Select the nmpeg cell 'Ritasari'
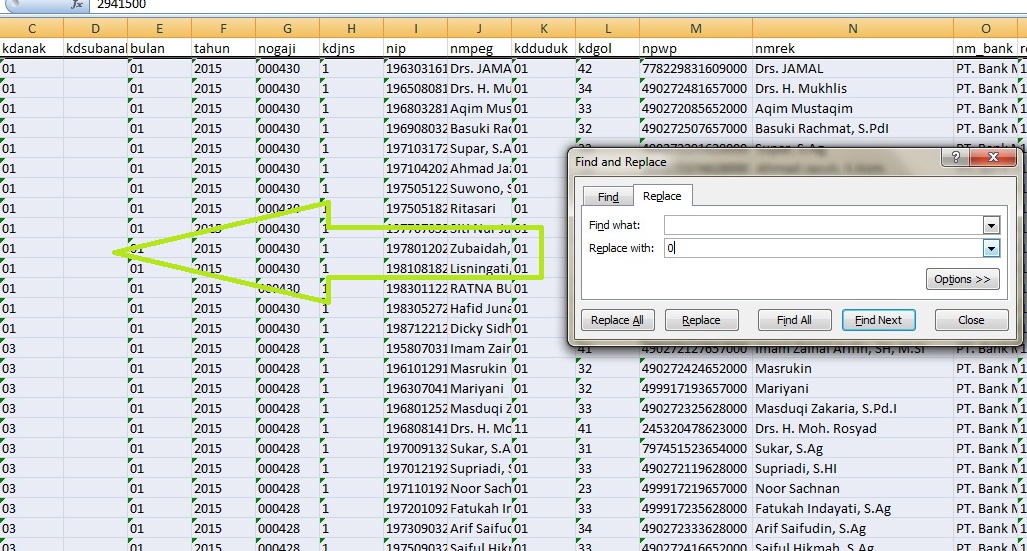The image size is (1027, 551). 479,208
